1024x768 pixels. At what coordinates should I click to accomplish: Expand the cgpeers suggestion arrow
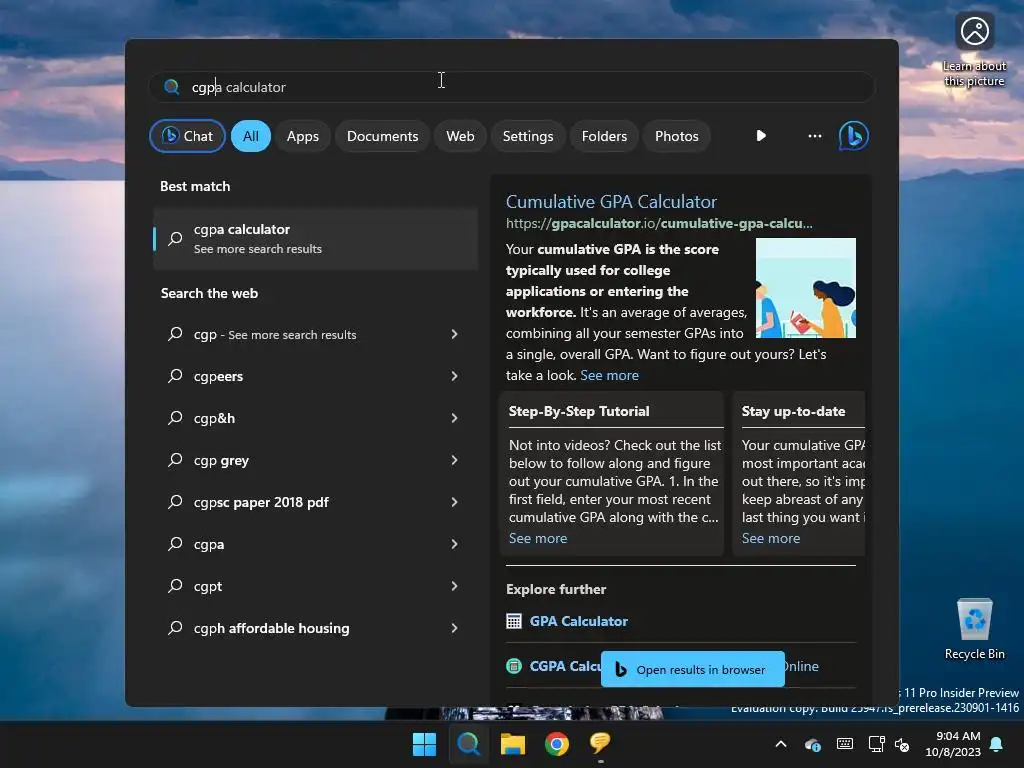455,376
